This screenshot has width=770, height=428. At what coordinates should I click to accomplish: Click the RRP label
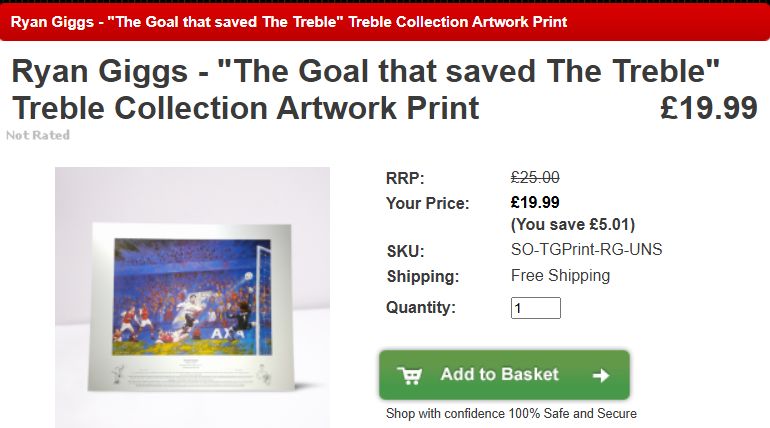(x=405, y=178)
